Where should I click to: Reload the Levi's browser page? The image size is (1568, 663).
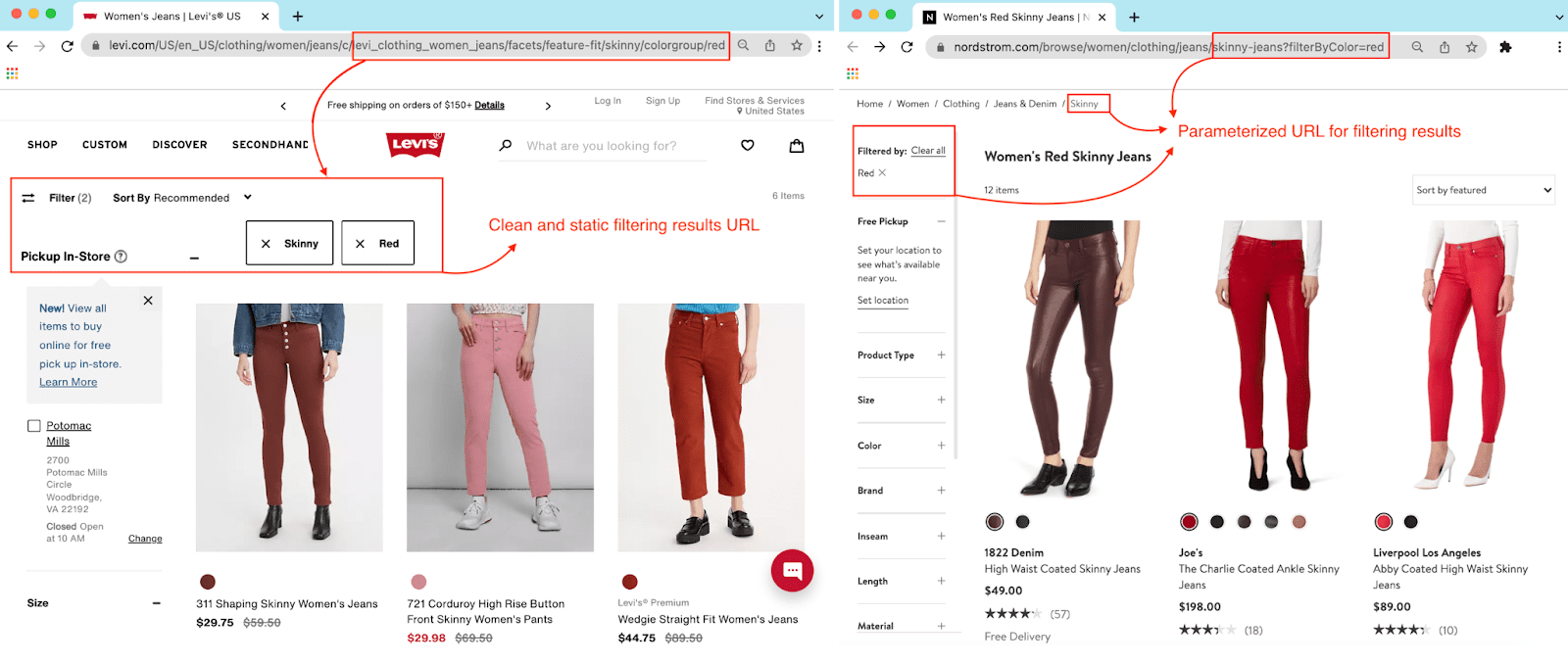click(67, 46)
